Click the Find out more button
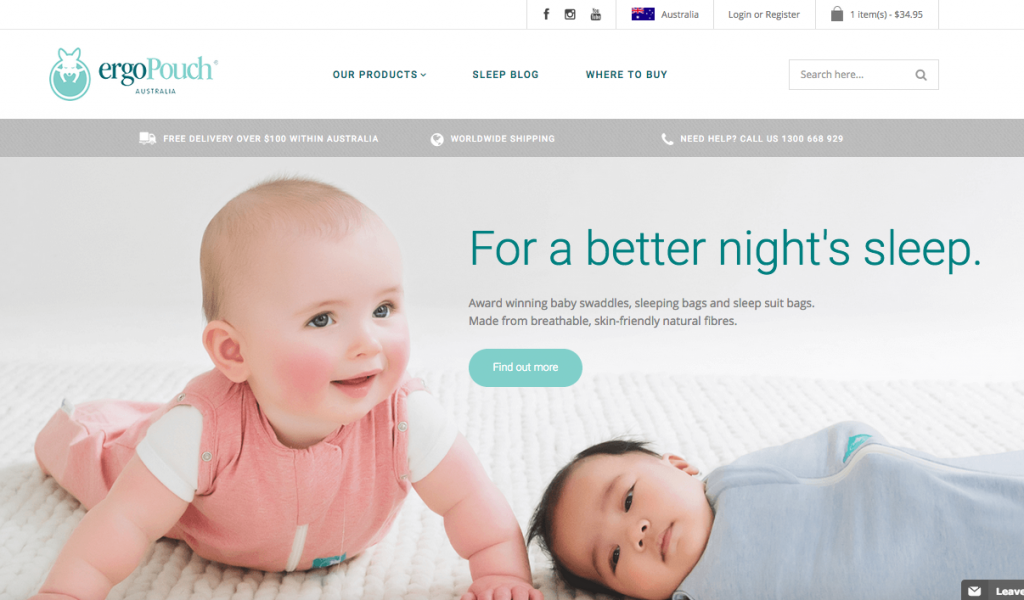This screenshot has width=1024, height=600. (x=525, y=368)
